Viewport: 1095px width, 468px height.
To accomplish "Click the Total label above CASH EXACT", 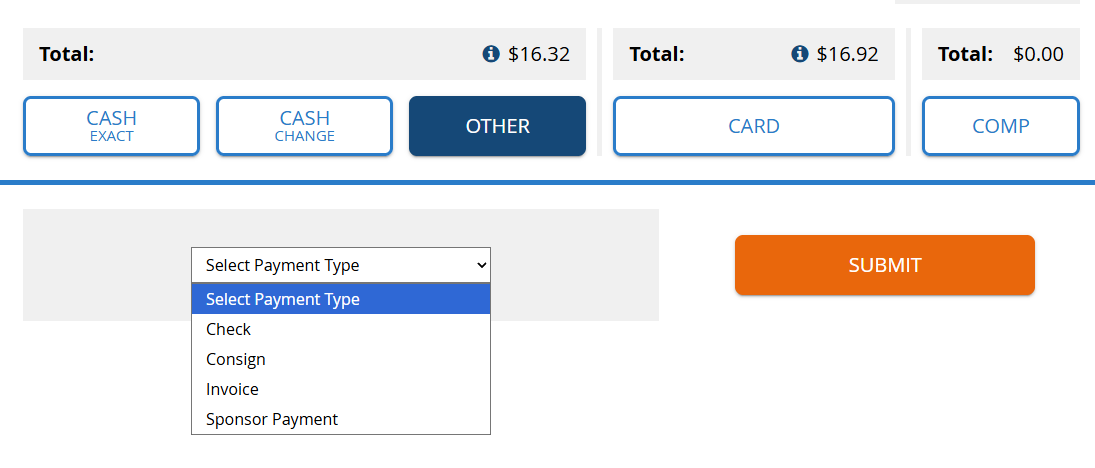I will [x=66, y=54].
